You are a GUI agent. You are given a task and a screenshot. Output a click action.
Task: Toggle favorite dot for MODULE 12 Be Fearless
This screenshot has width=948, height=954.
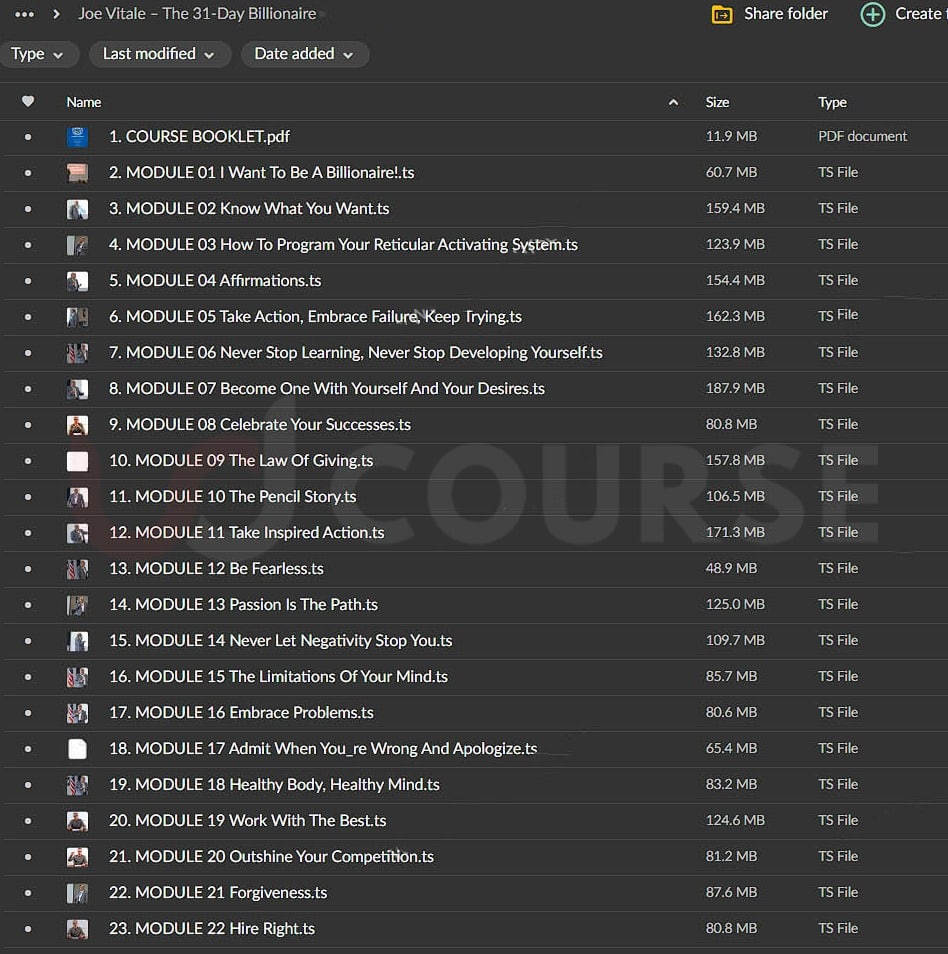[x=28, y=569]
